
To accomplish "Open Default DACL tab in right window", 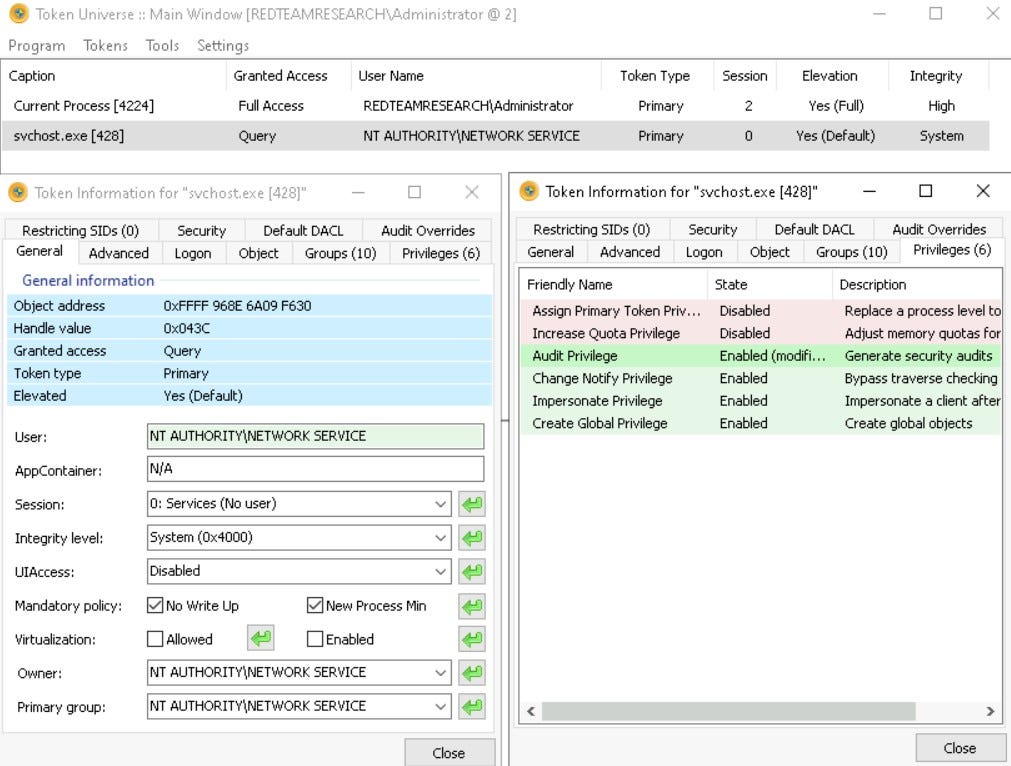I will (x=814, y=230).
